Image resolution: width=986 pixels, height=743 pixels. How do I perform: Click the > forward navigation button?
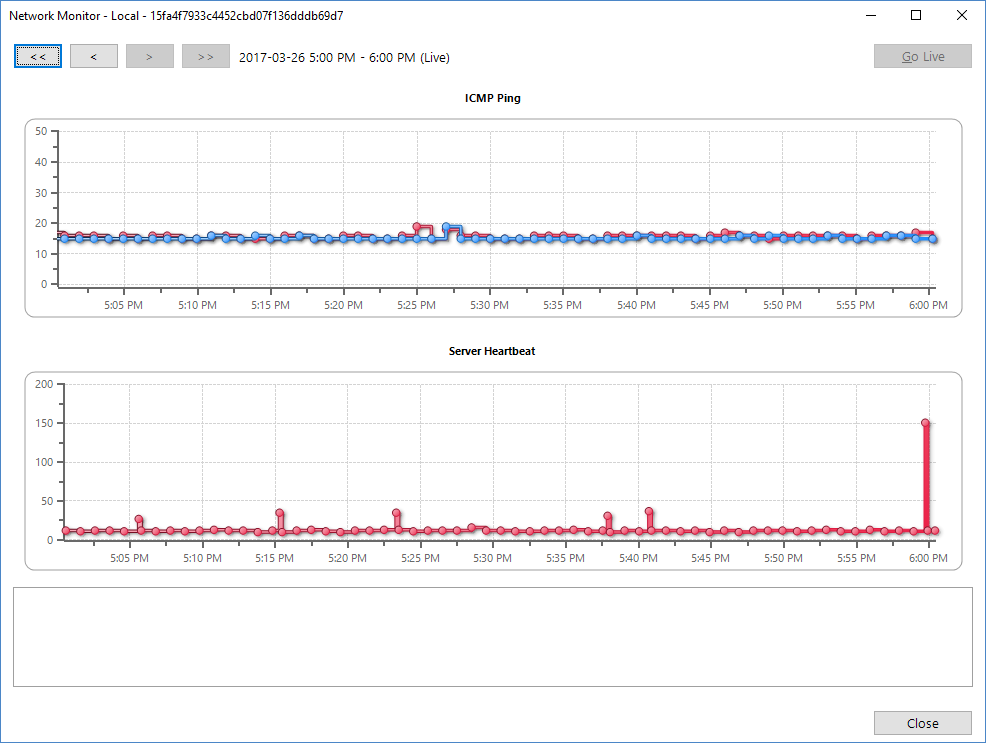point(150,57)
